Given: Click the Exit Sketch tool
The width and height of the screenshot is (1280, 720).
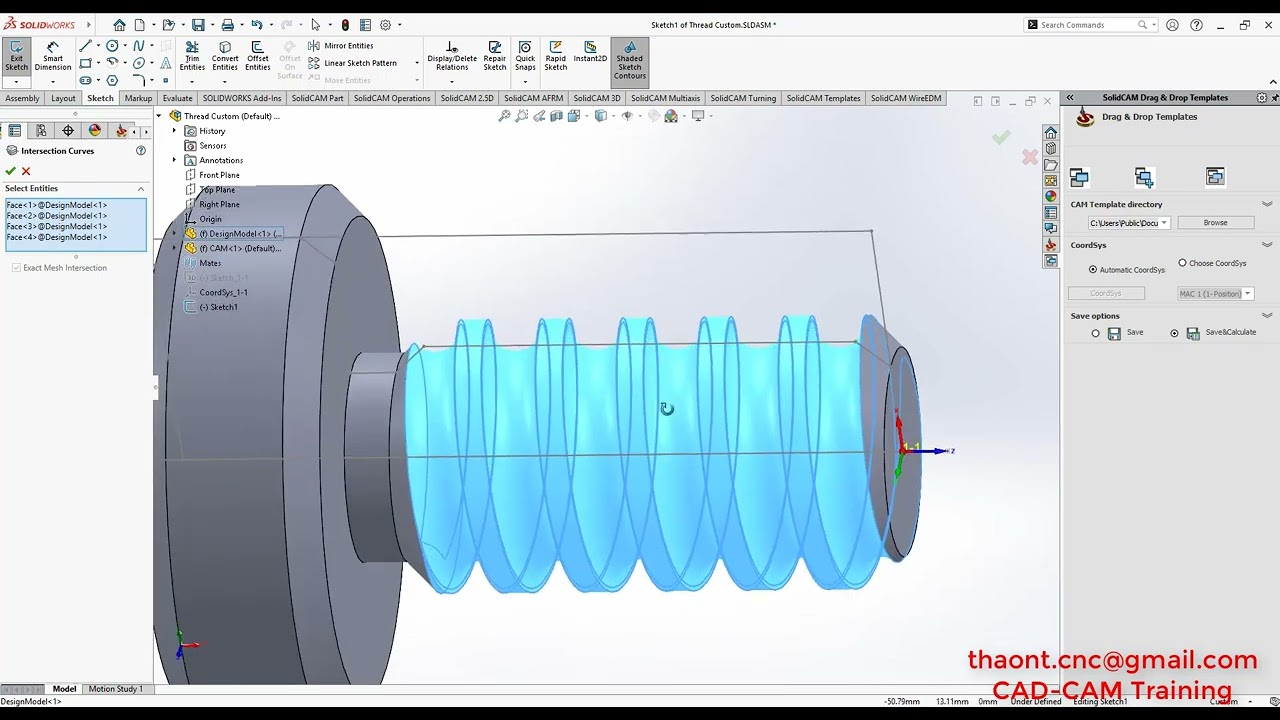Looking at the screenshot, I should 17,55.
